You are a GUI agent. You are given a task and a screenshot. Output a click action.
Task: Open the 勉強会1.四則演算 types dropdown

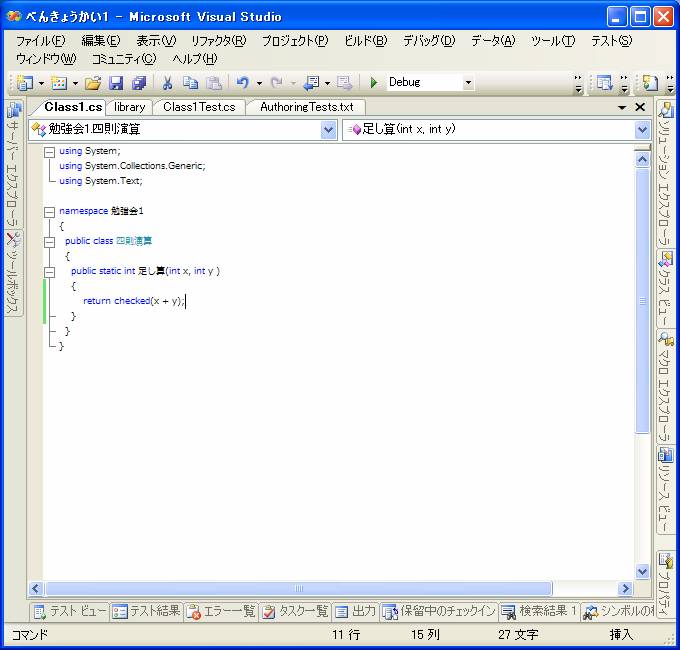(329, 129)
